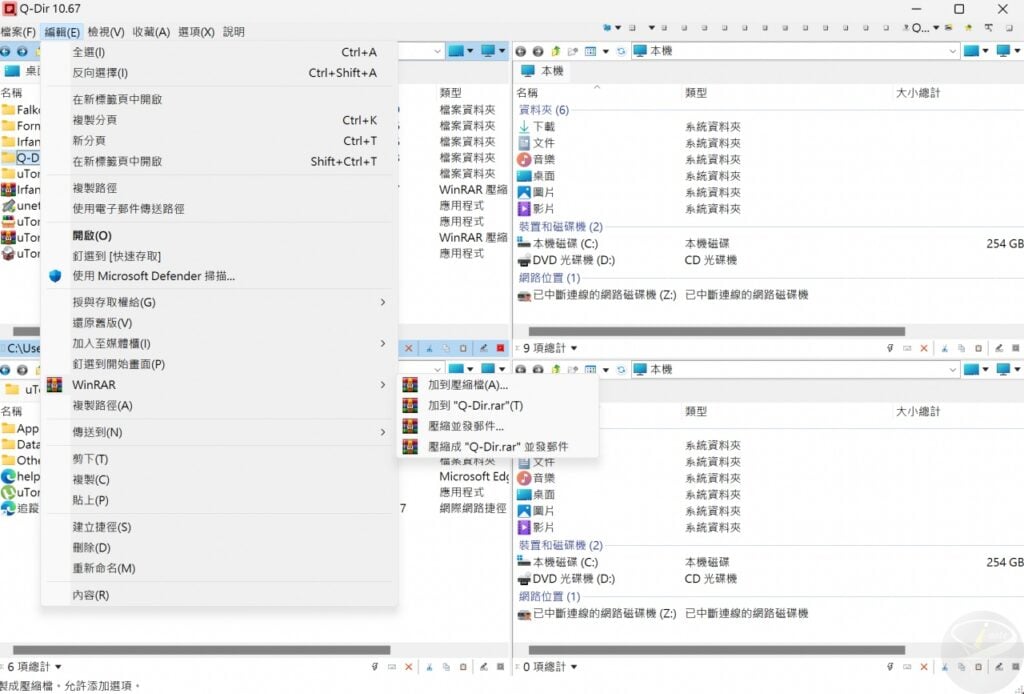Click the 下載 folder in the right pane
The height and width of the screenshot is (694, 1024).
[550, 127]
